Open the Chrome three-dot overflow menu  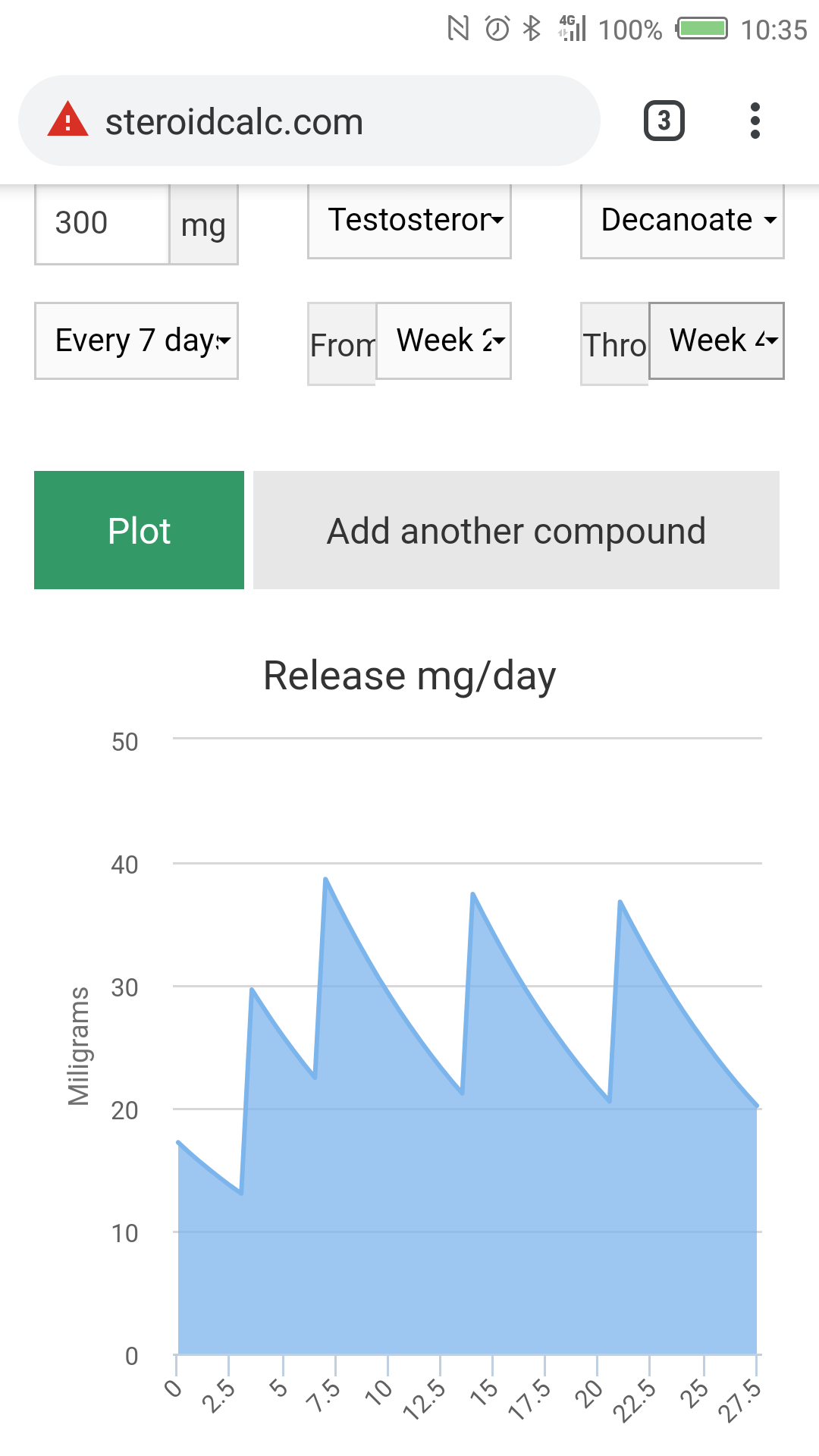[x=755, y=121]
